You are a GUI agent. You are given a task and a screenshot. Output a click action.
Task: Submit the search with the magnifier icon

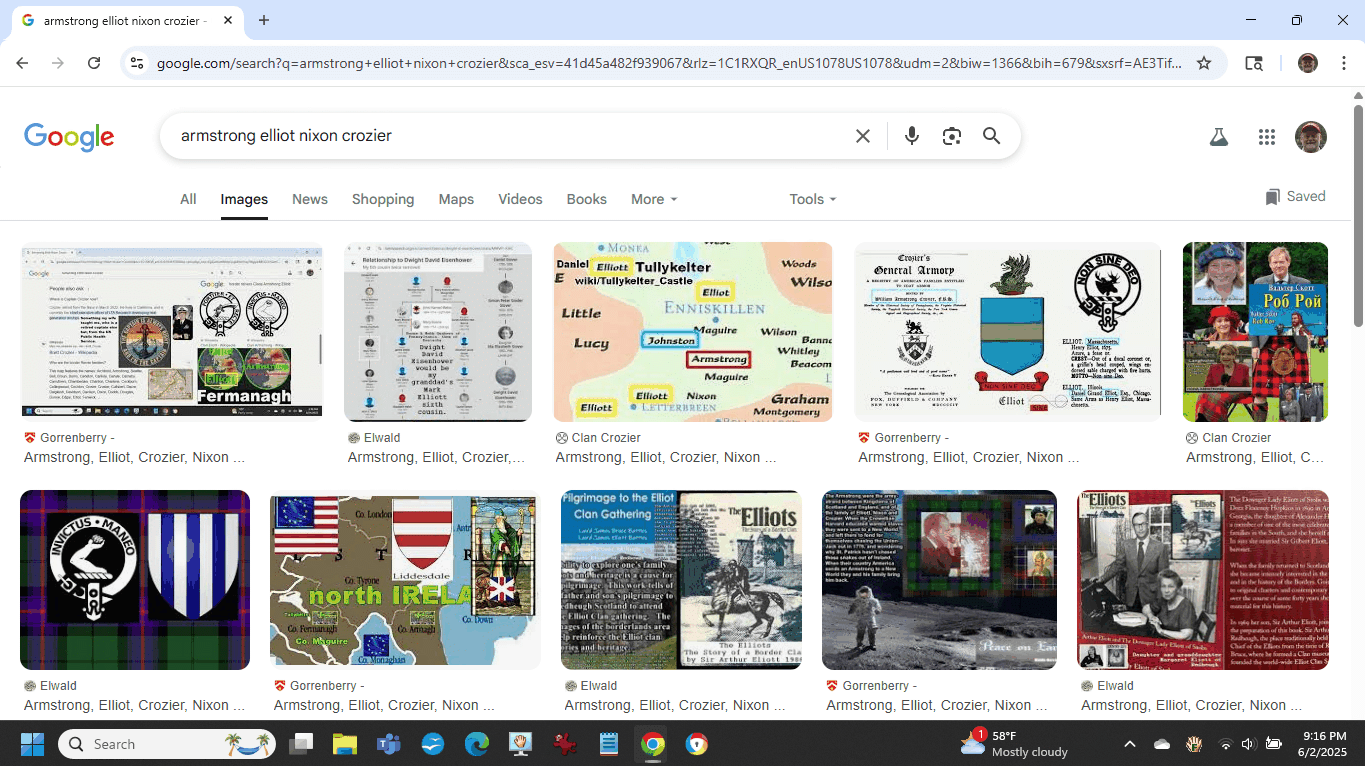click(991, 136)
